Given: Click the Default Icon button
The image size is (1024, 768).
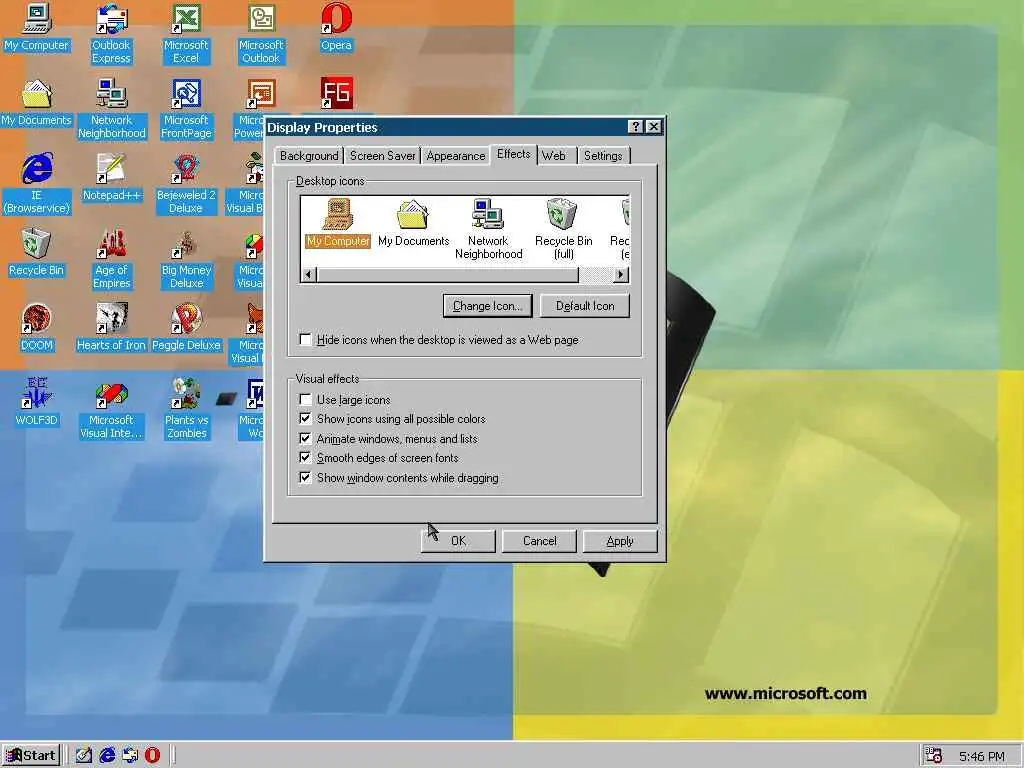Looking at the screenshot, I should (x=584, y=306).
